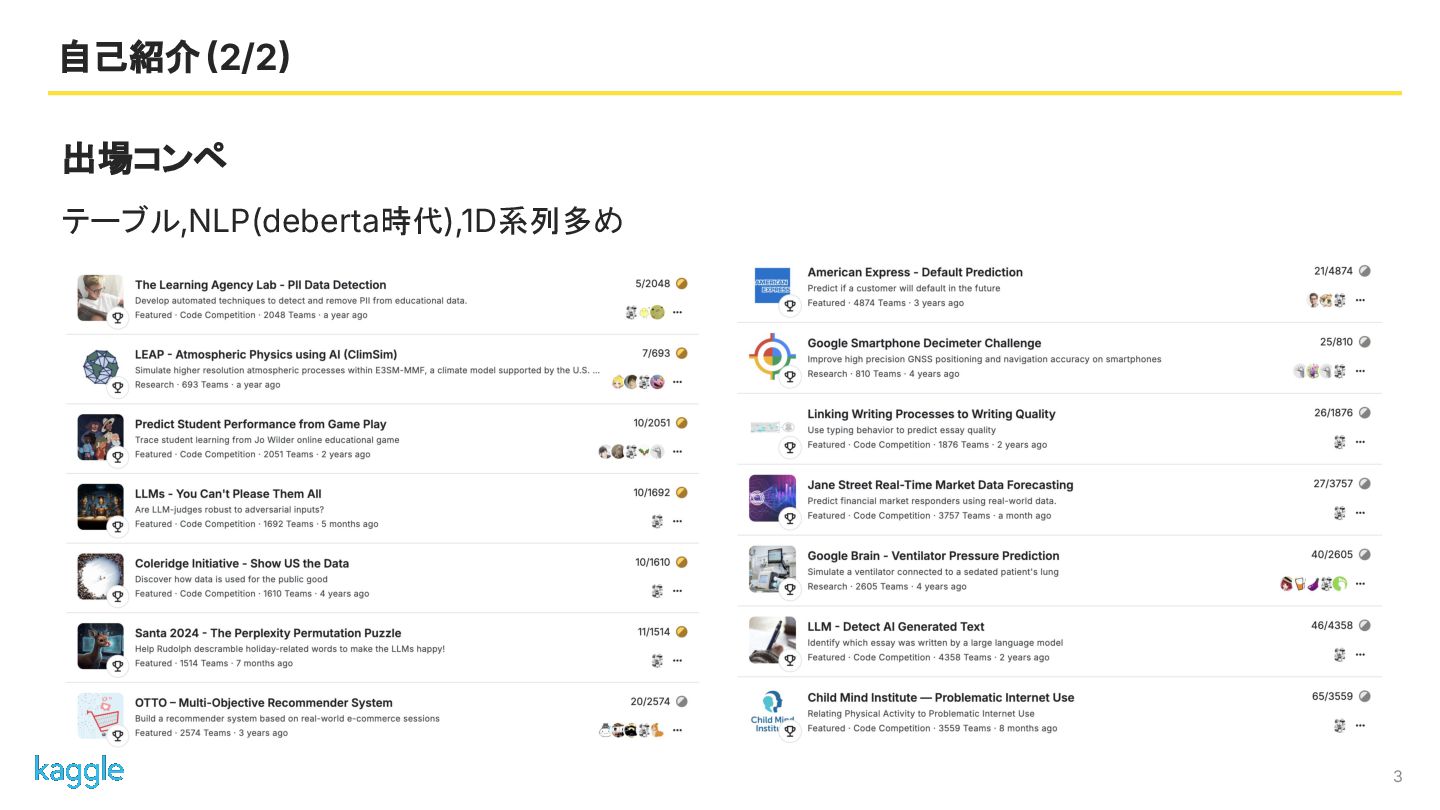Click the gold medal next to 7/693
This screenshot has height=810, width=1440.
[x=682, y=353]
